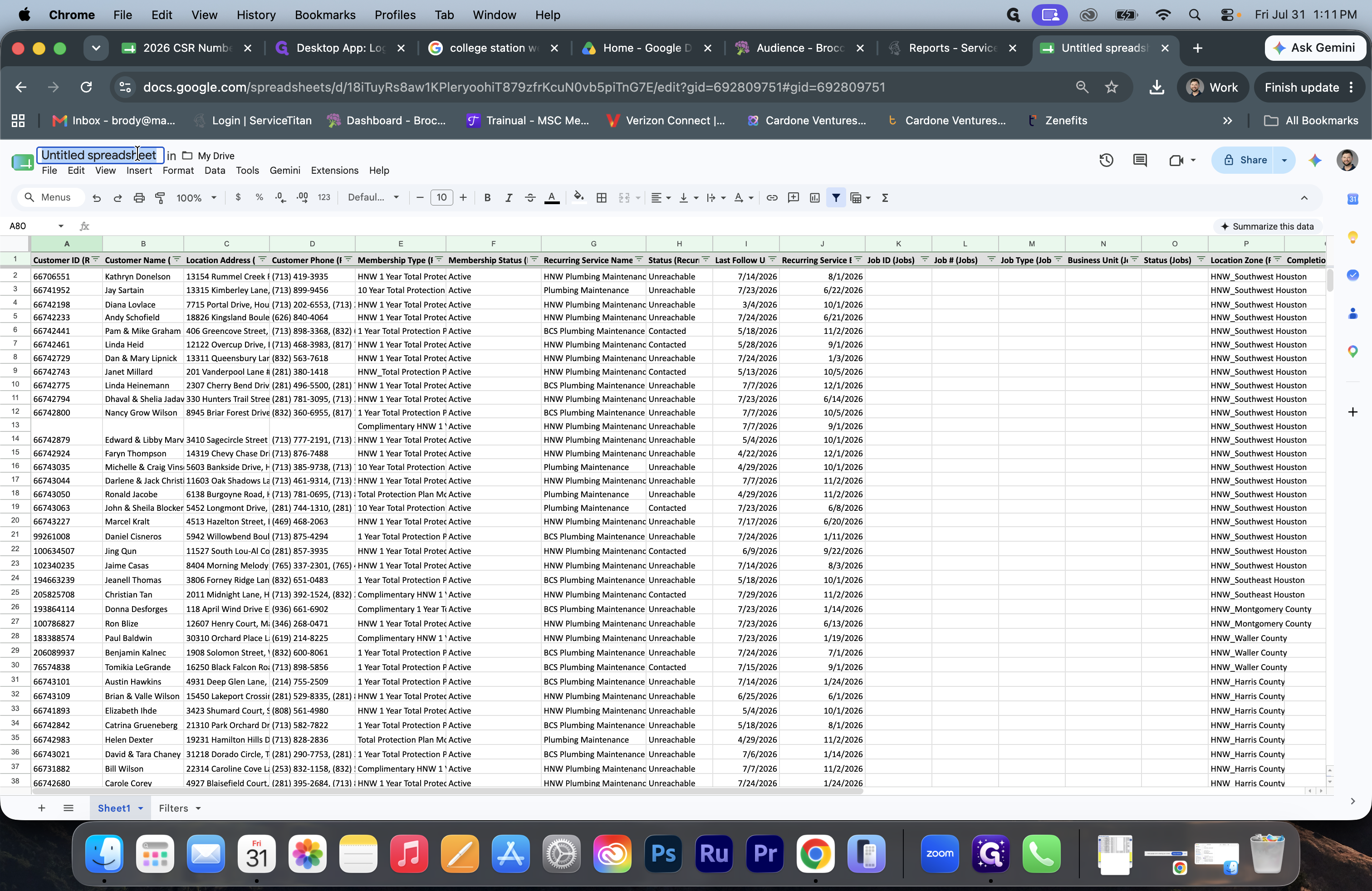Click the add sheet plus button

coord(41,808)
